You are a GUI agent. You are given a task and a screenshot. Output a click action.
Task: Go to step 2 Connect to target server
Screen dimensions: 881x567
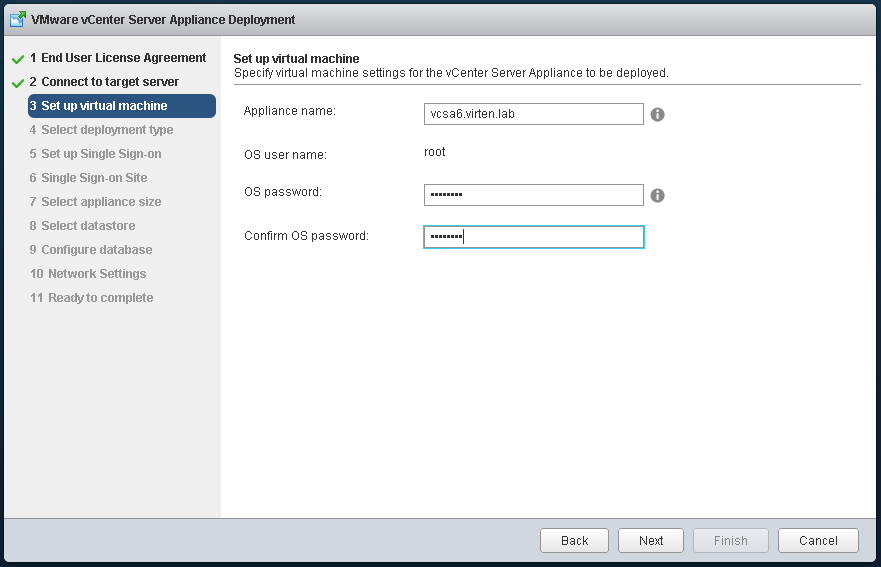[x=104, y=82]
